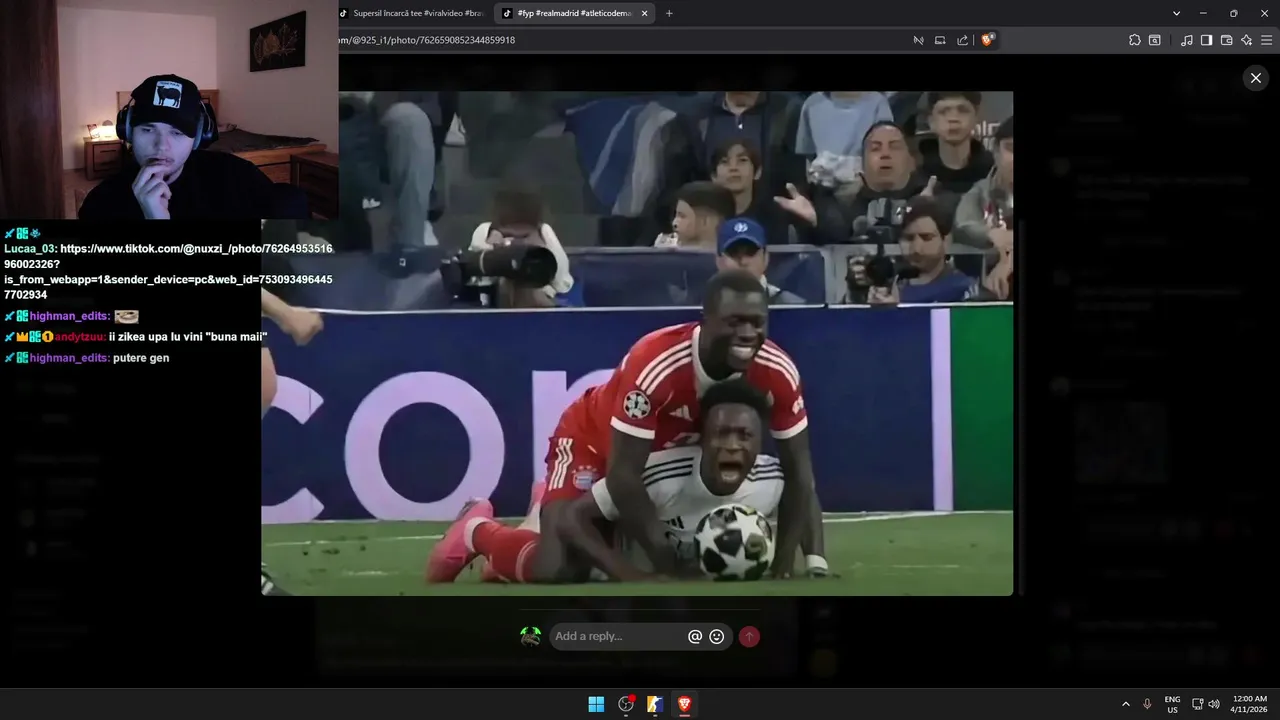
Task: Click the Lucaa_03 username in chat
Action: point(29,248)
